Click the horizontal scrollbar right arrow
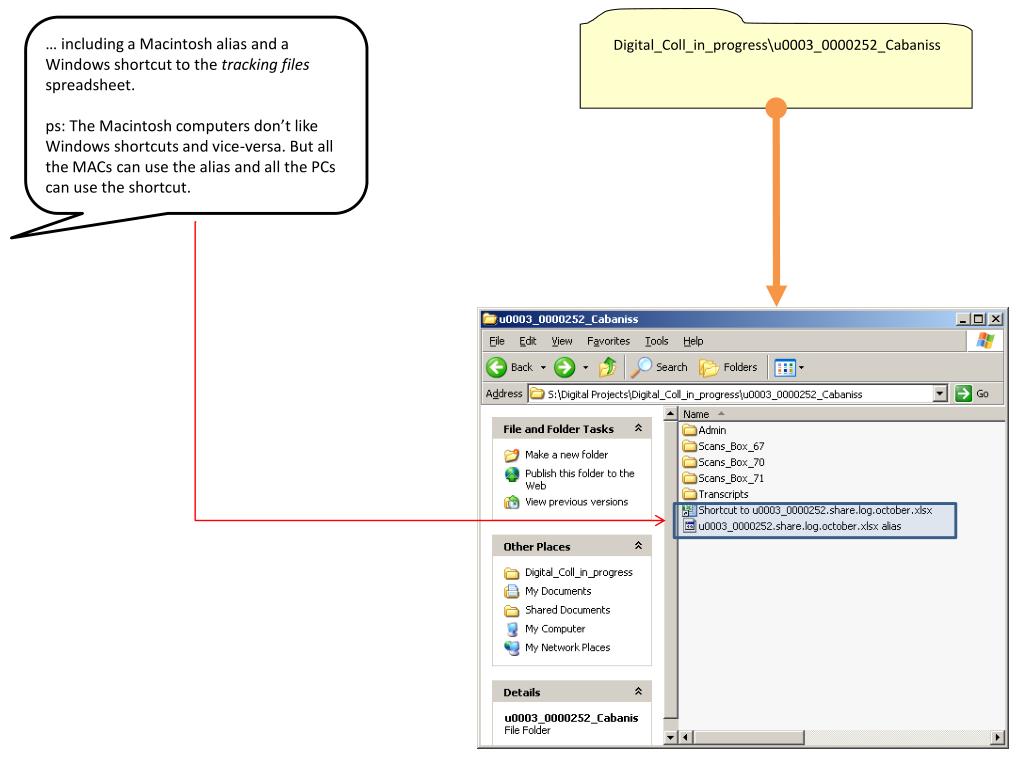The image size is (1024, 768). pyautogui.click(x=997, y=737)
